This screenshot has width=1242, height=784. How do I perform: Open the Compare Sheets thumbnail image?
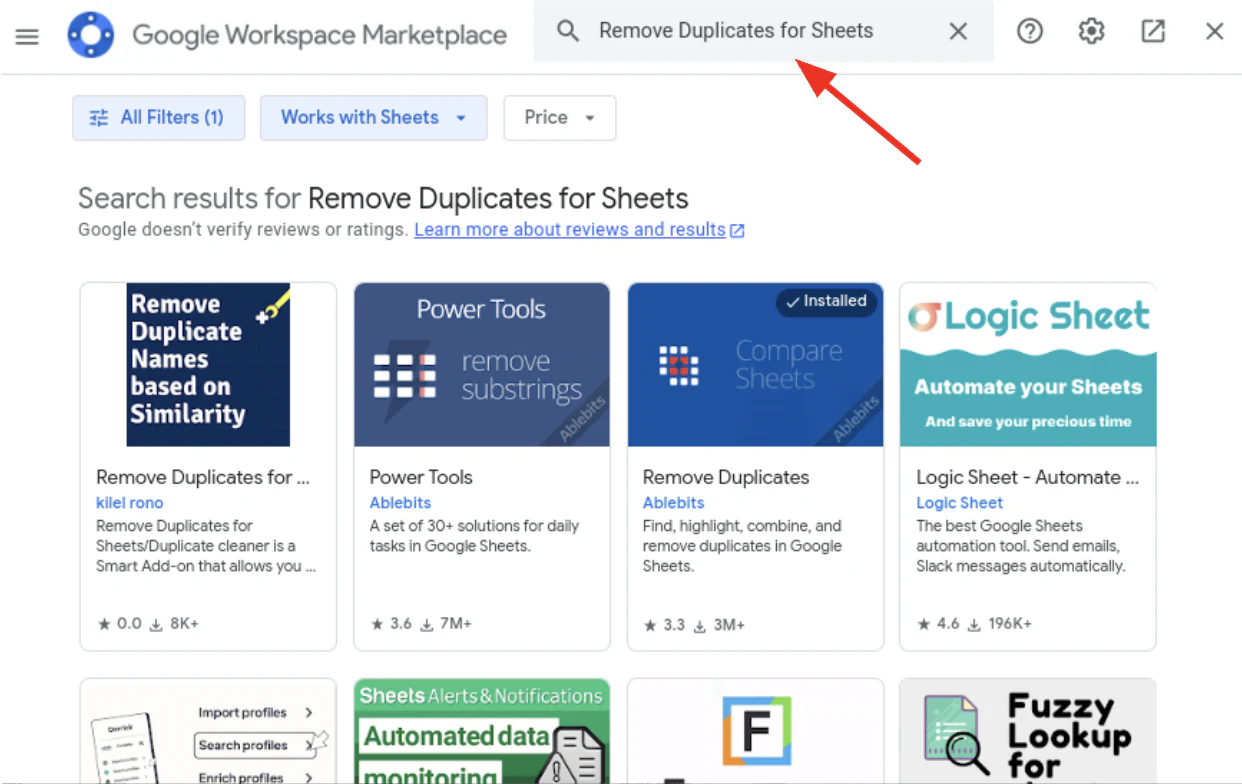click(755, 364)
